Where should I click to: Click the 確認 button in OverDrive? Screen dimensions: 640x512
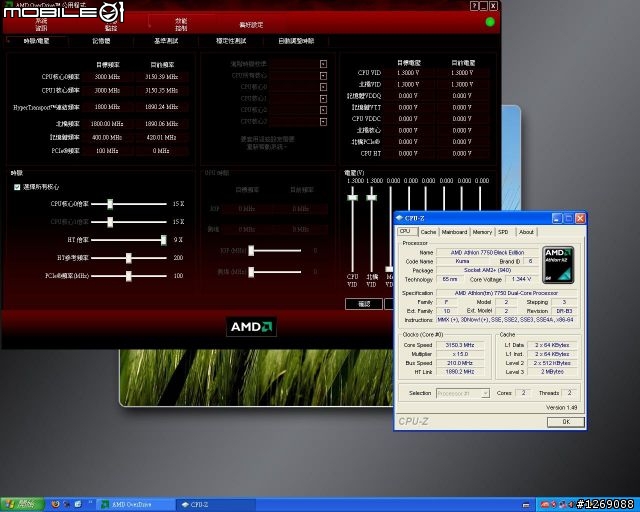(x=364, y=304)
